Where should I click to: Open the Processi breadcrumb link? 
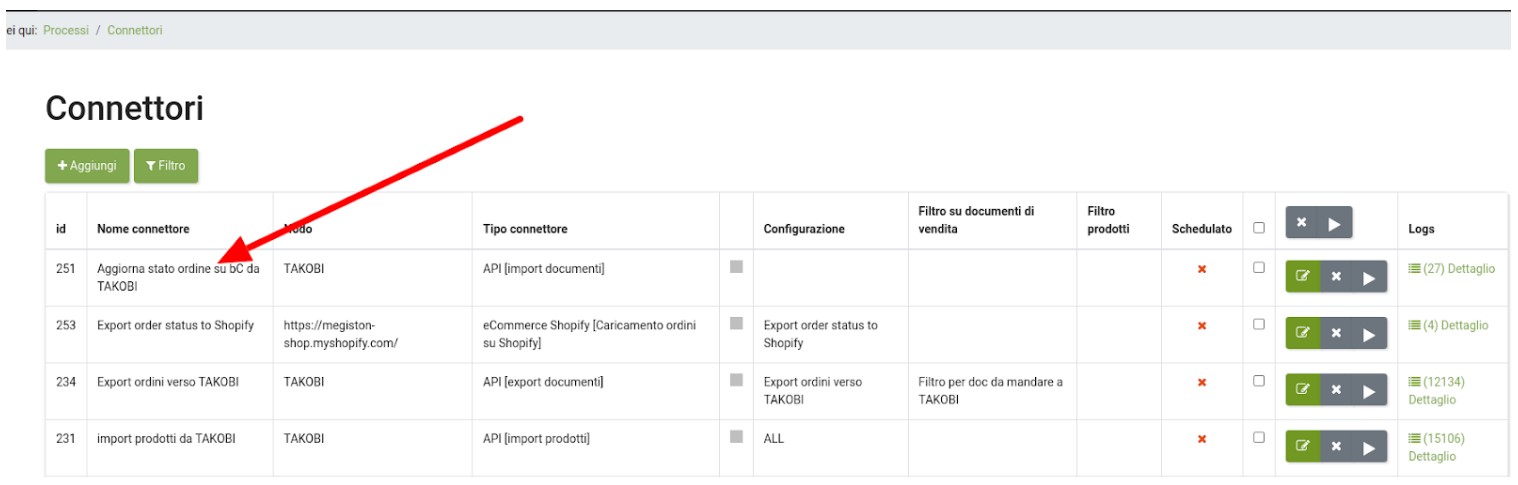tap(66, 30)
